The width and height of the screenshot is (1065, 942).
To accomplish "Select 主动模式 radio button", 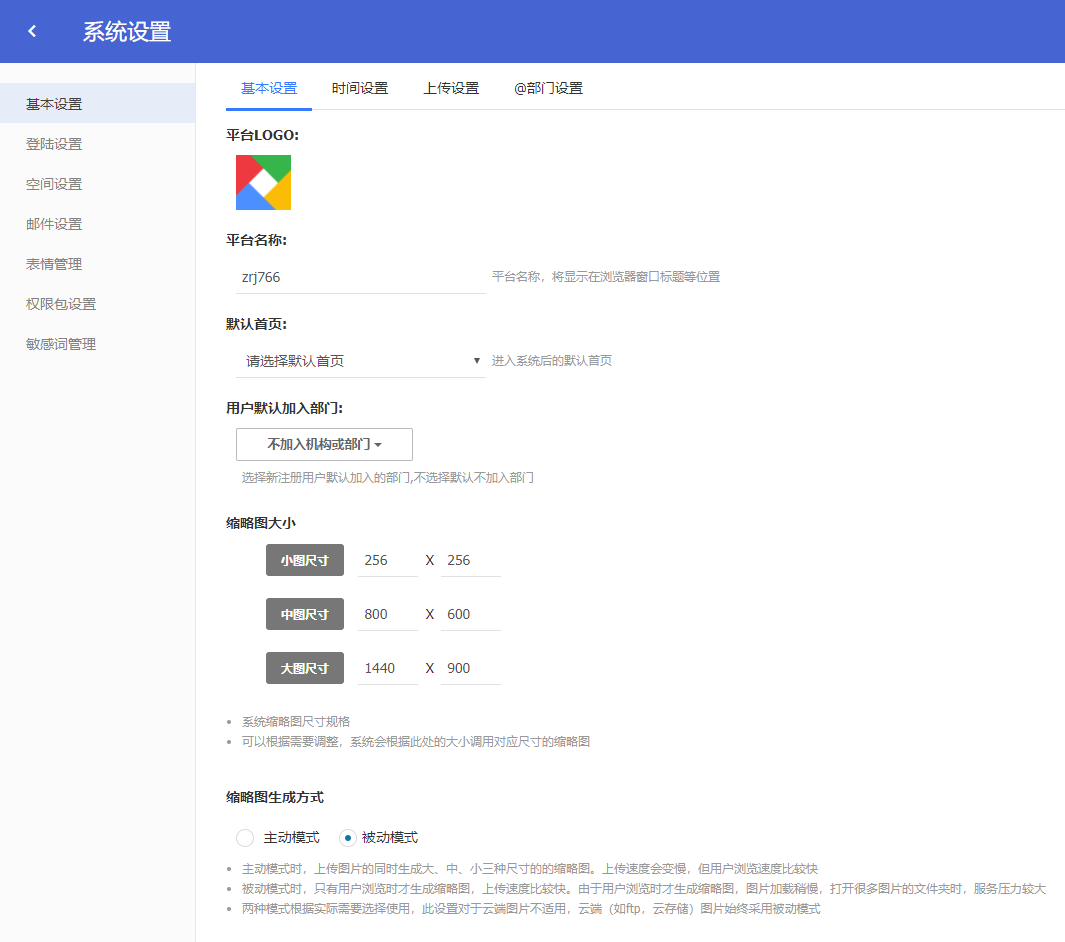I will [x=245, y=837].
